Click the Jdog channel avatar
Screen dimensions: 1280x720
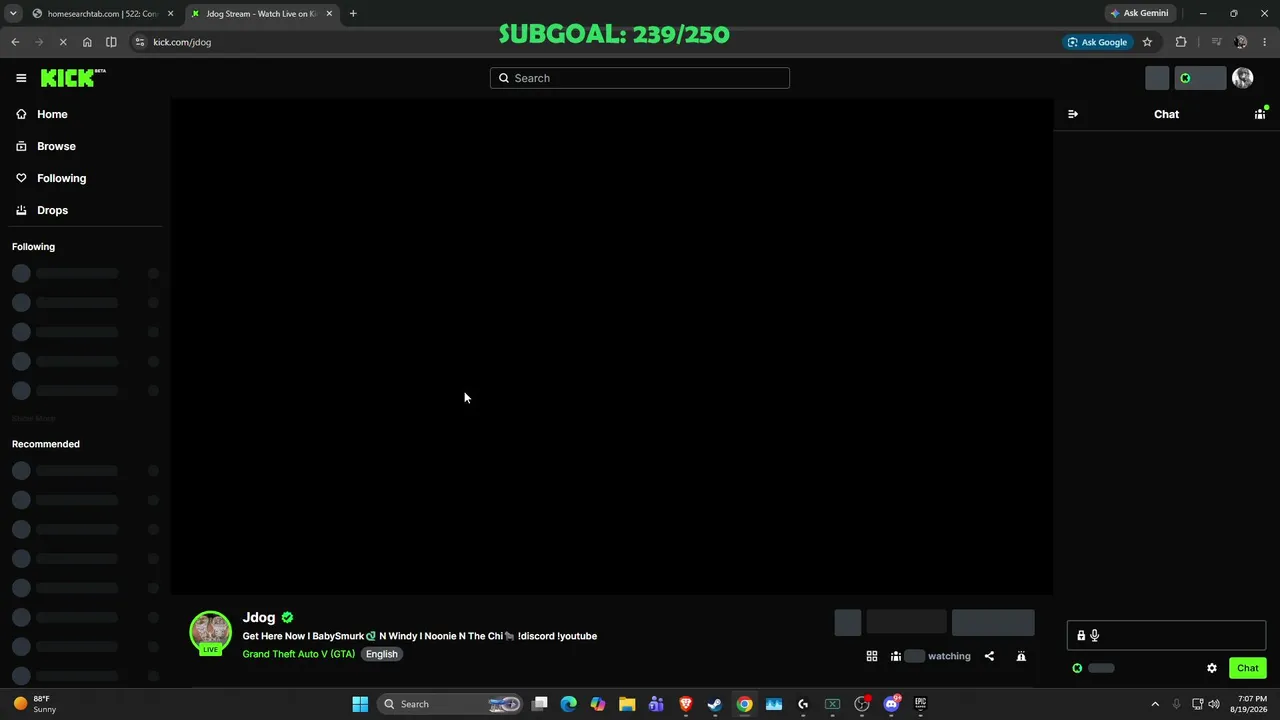(x=211, y=632)
